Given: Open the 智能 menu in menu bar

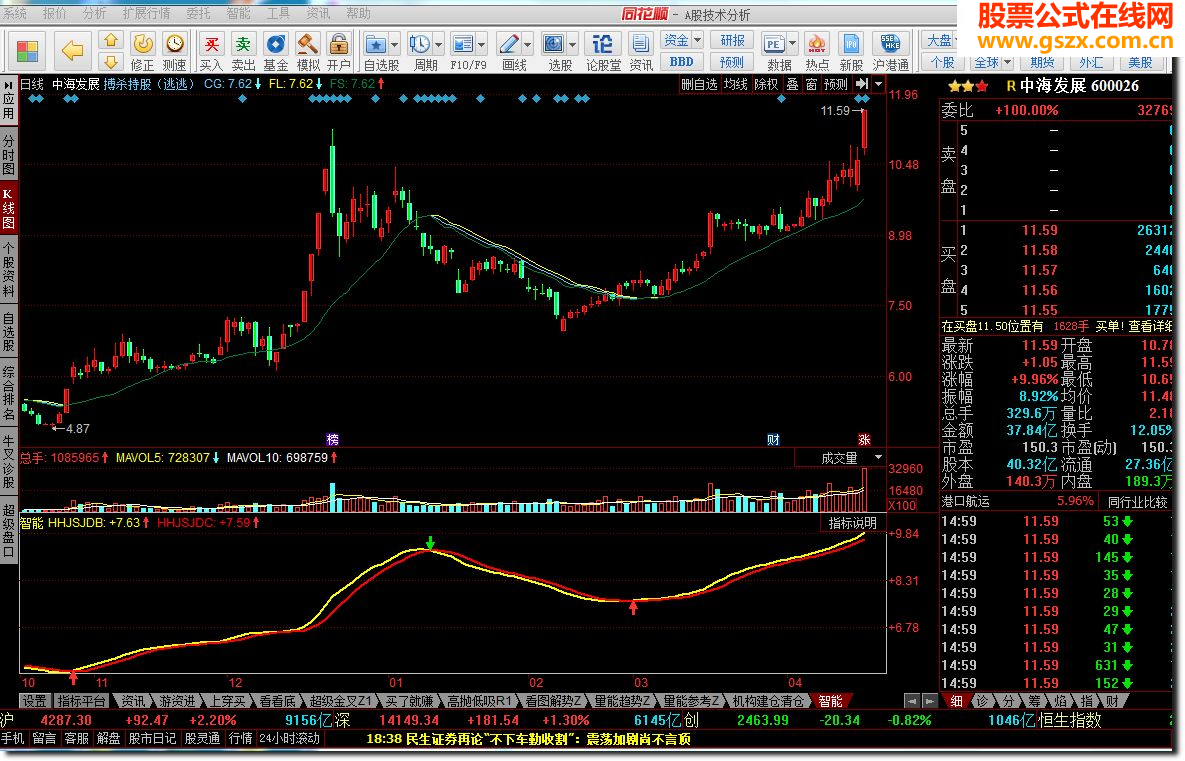Looking at the screenshot, I should click(238, 14).
